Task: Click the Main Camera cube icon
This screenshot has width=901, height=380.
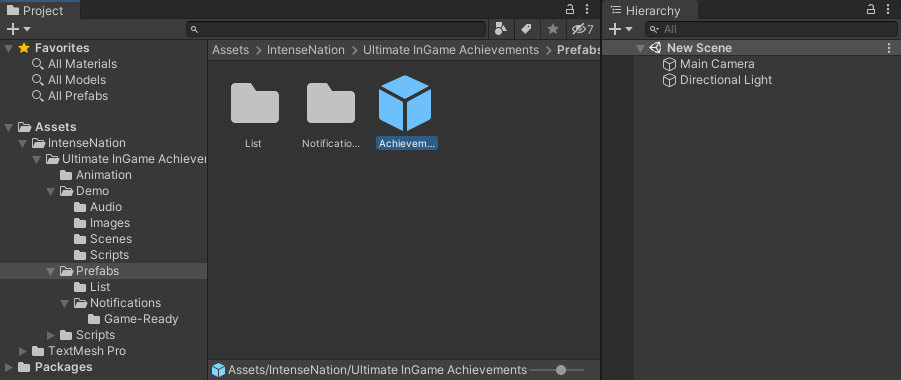Action: pyautogui.click(x=669, y=64)
